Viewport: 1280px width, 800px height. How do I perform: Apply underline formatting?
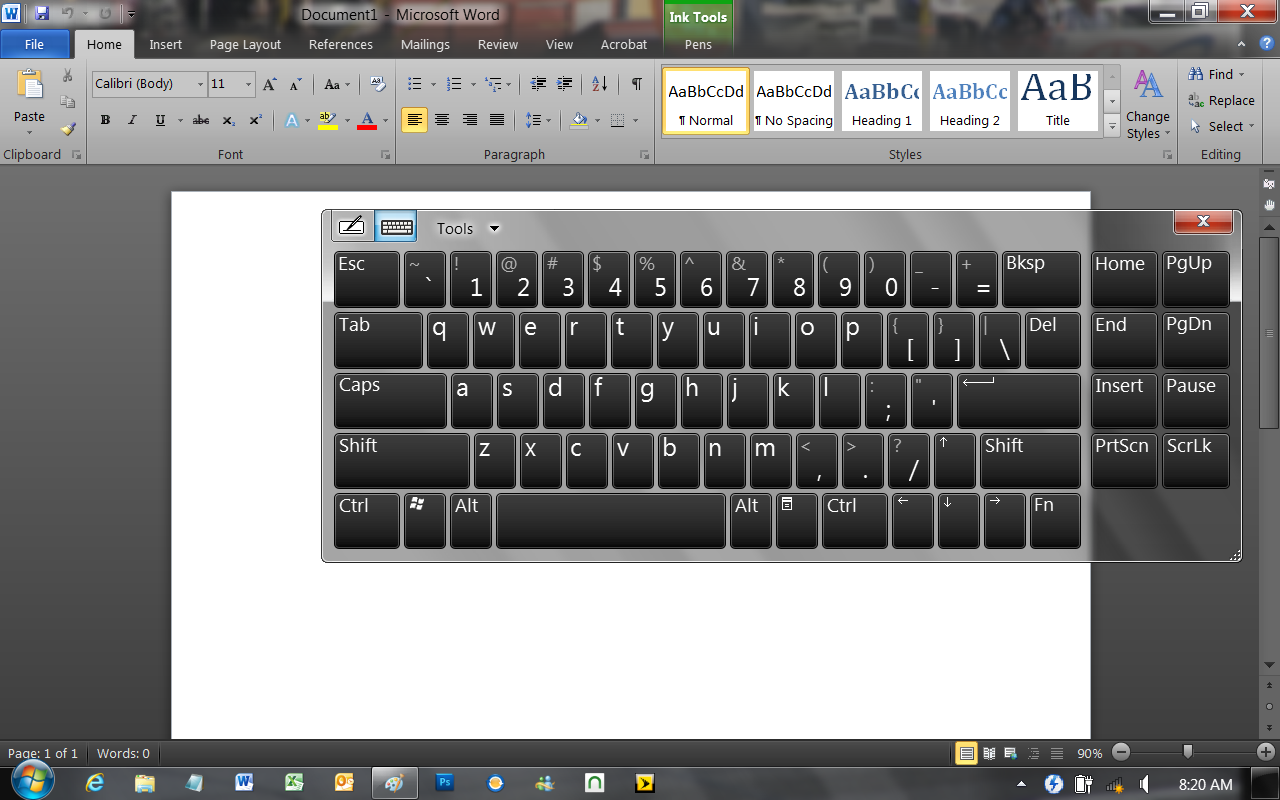point(160,120)
